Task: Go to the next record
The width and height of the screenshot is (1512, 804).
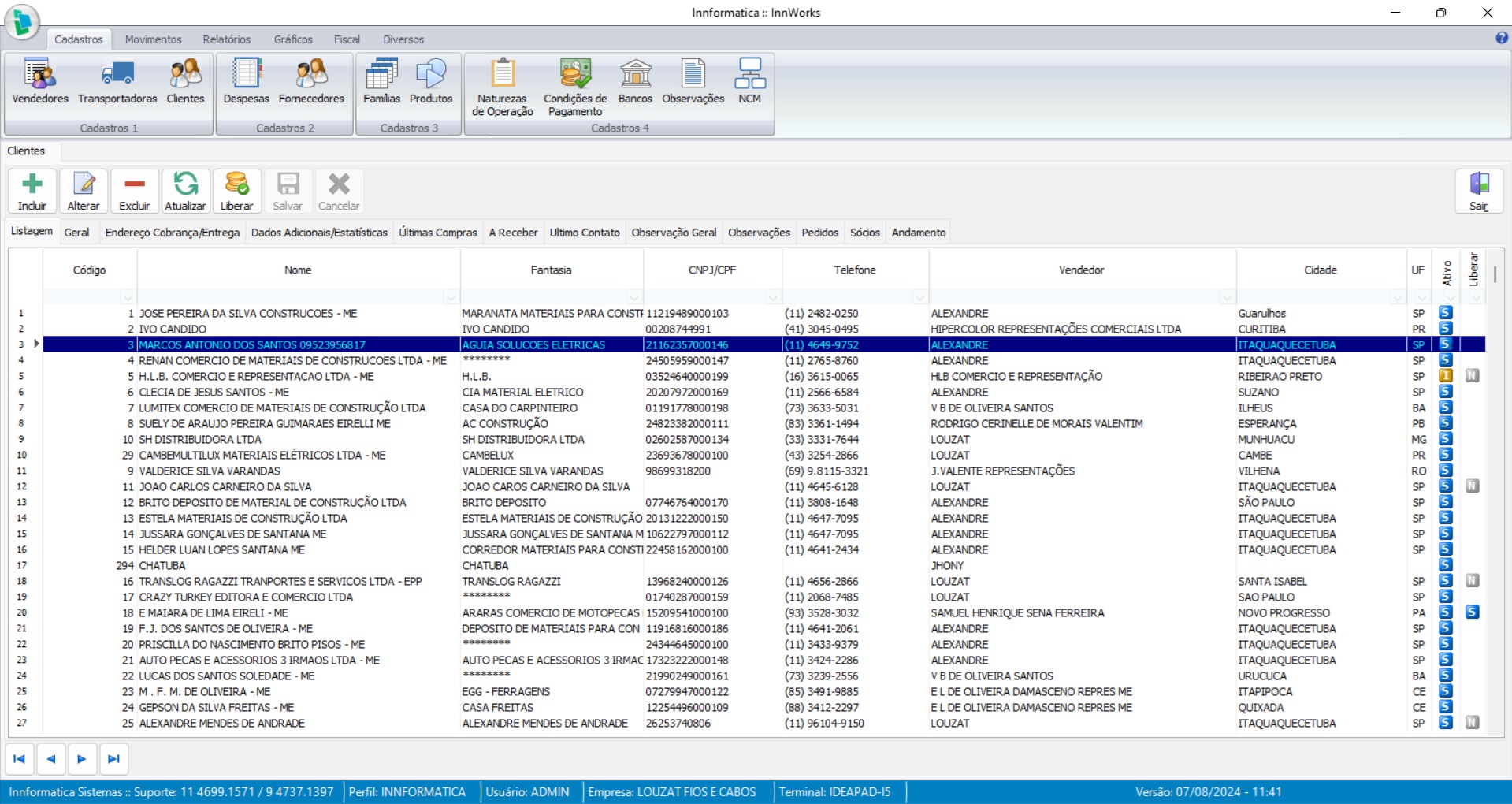Action: [x=82, y=759]
